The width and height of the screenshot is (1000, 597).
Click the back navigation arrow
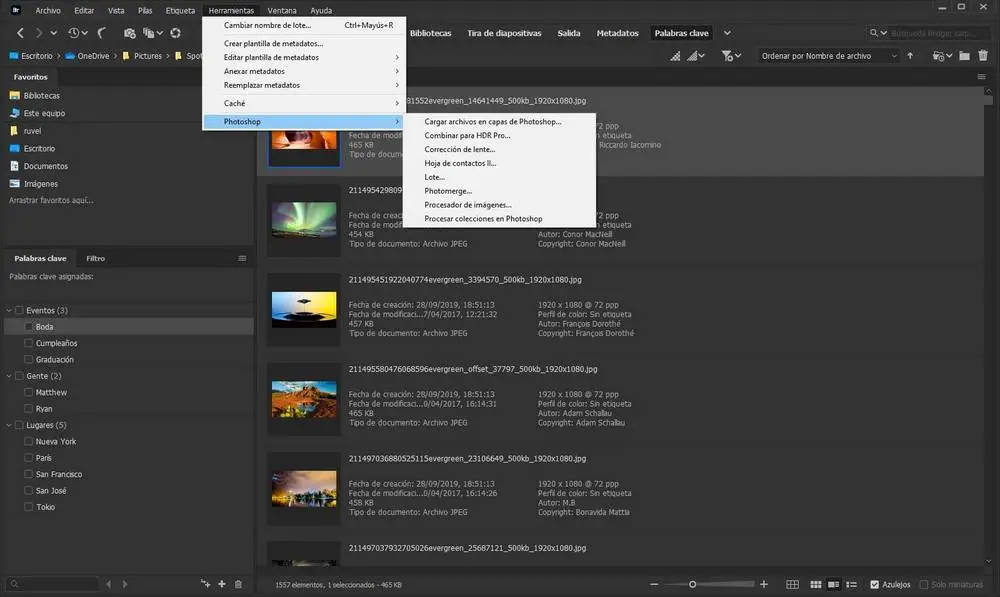(20, 33)
